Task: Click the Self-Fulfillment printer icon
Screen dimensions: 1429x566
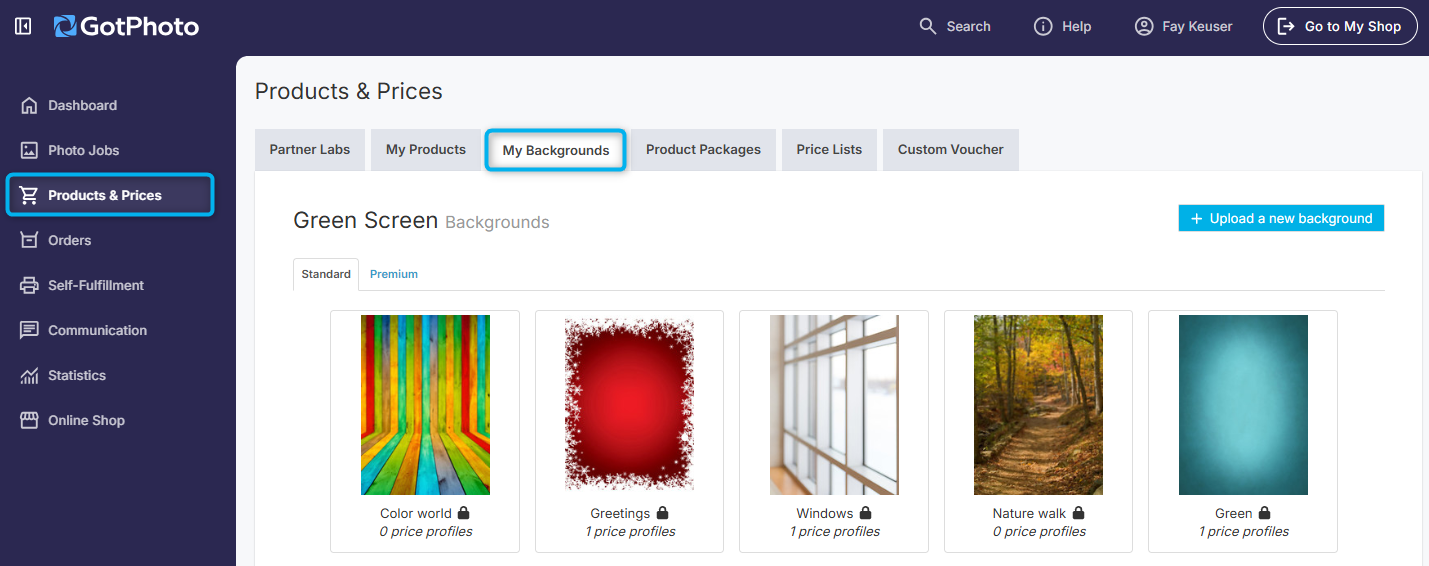Action: (x=29, y=285)
